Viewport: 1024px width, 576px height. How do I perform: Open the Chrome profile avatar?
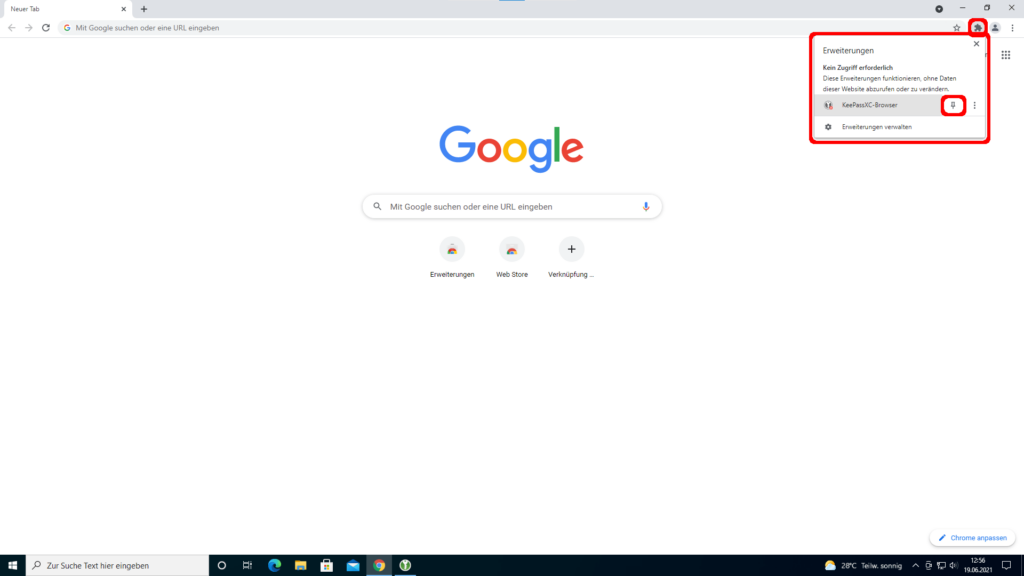[995, 28]
